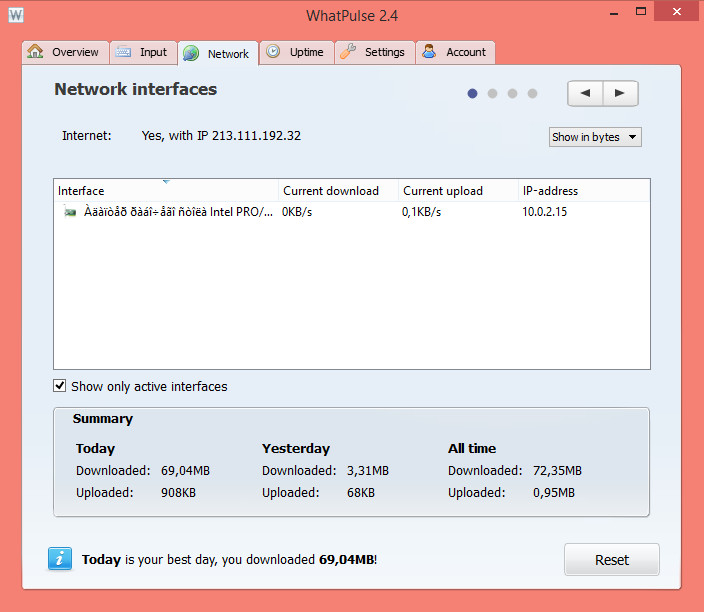Click the internet IP 213.111.192.32 text
Screen dimensions: 704x612
[256, 136]
